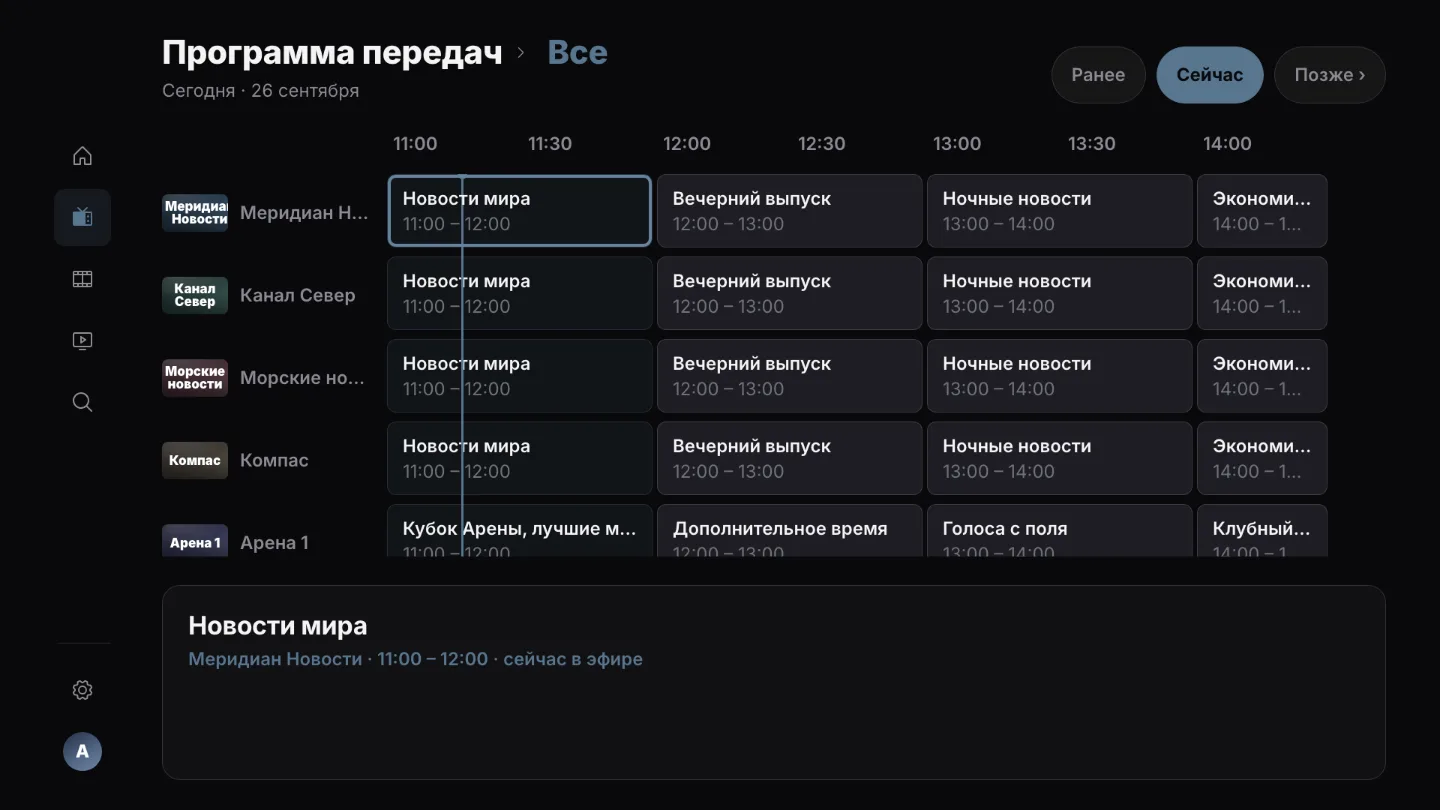Screen dimensions: 1440x810
Task: Select Морские новости channel logo
Action: click(x=195, y=378)
